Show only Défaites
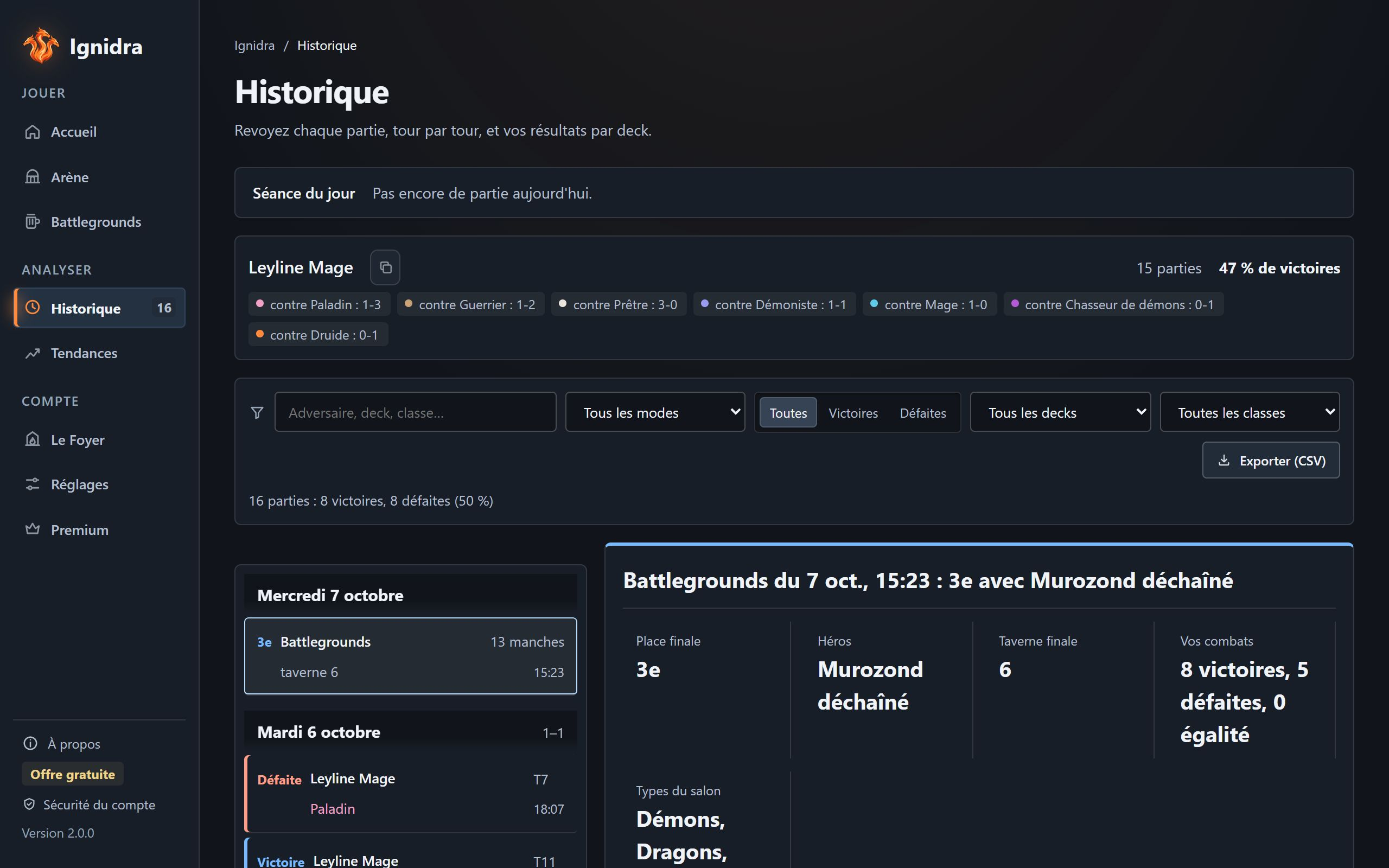 (x=923, y=413)
